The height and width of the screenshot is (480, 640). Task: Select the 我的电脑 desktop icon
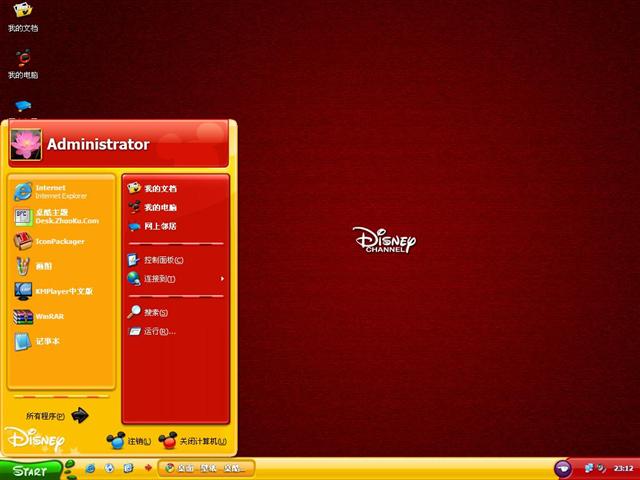pos(23,64)
